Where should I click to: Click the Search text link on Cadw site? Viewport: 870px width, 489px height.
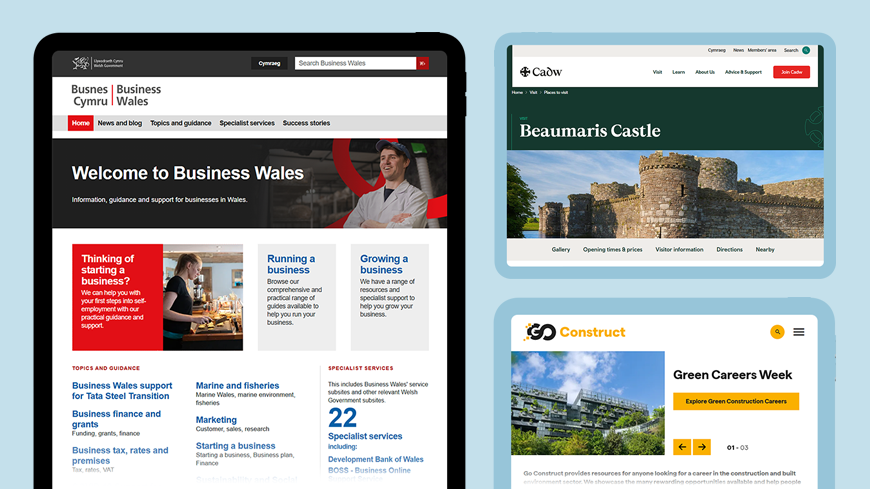pyautogui.click(x=791, y=51)
